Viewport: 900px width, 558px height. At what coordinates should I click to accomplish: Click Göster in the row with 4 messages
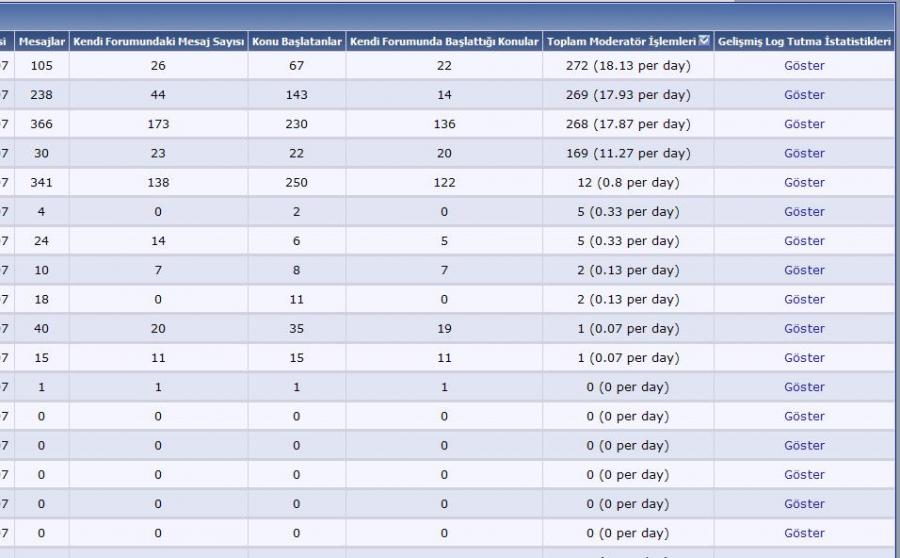(x=804, y=212)
